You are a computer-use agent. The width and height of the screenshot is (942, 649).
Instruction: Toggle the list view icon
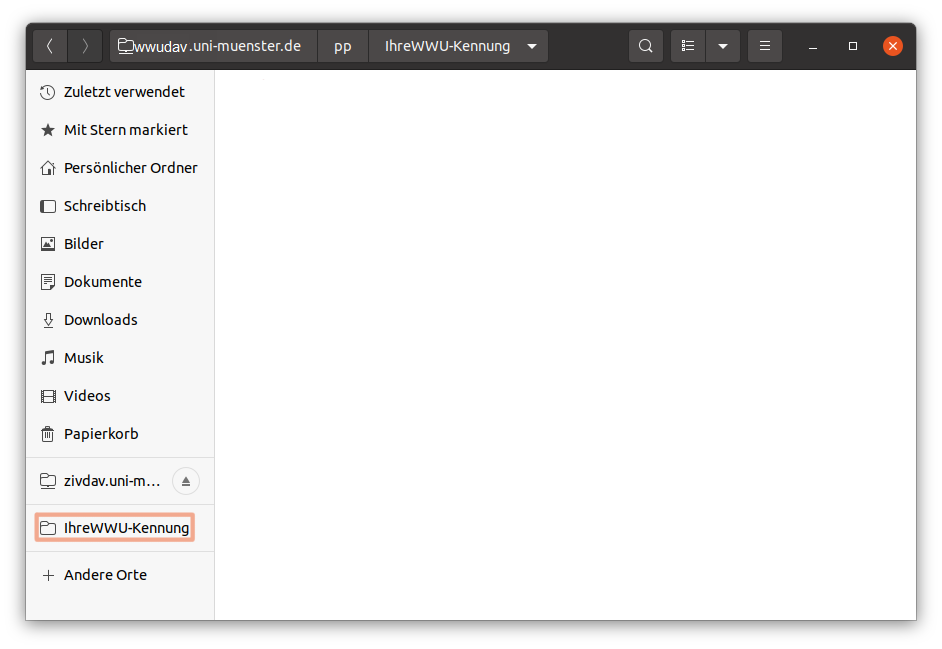(688, 46)
